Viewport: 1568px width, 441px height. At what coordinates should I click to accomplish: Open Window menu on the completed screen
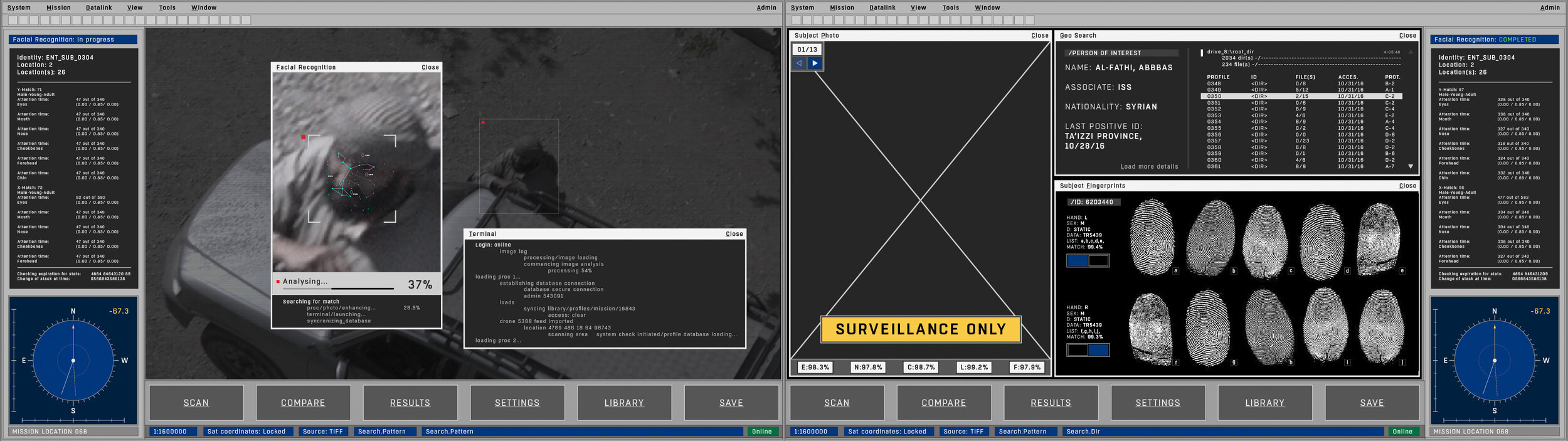pos(987,8)
